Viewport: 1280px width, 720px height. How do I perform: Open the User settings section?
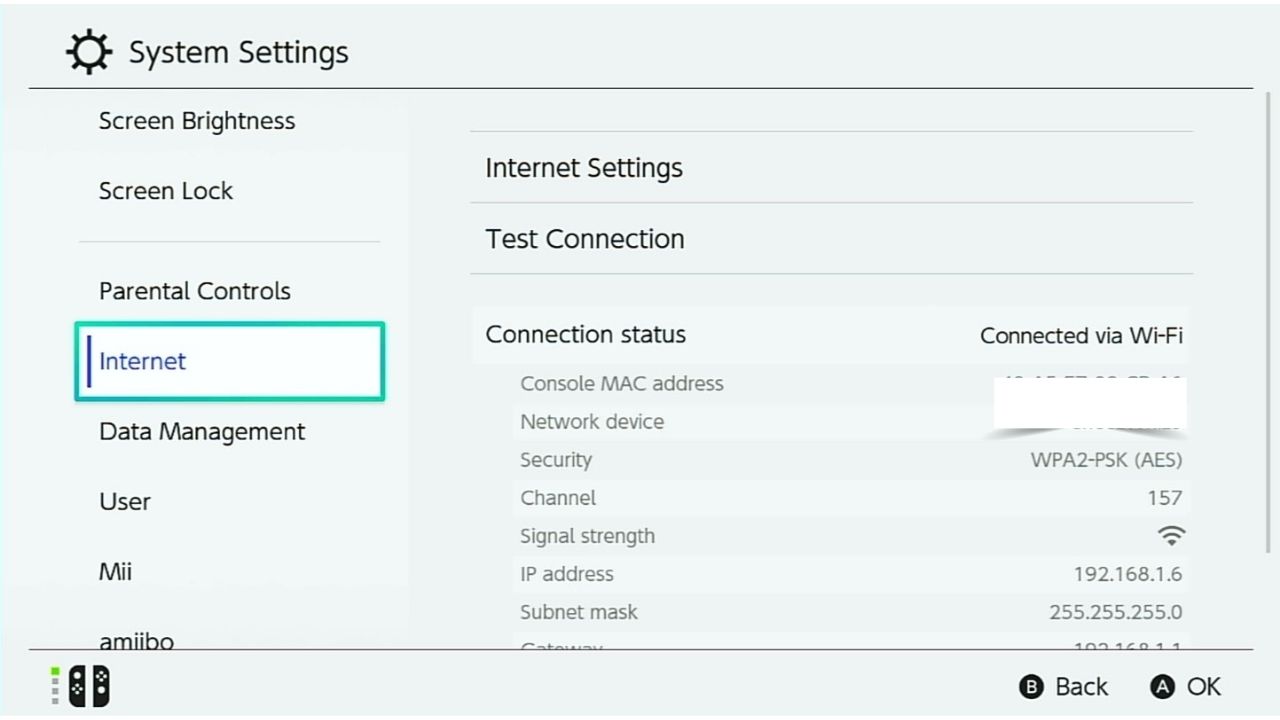point(125,501)
